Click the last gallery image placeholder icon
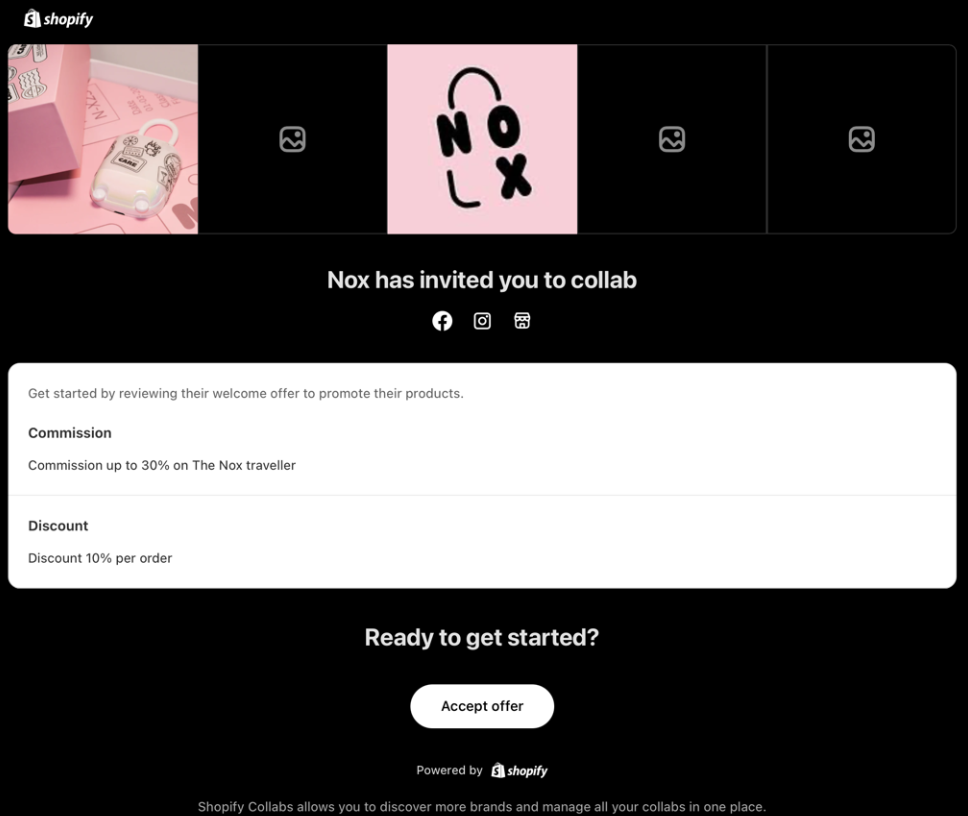This screenshot has width=968, height=816. point(862,139)
